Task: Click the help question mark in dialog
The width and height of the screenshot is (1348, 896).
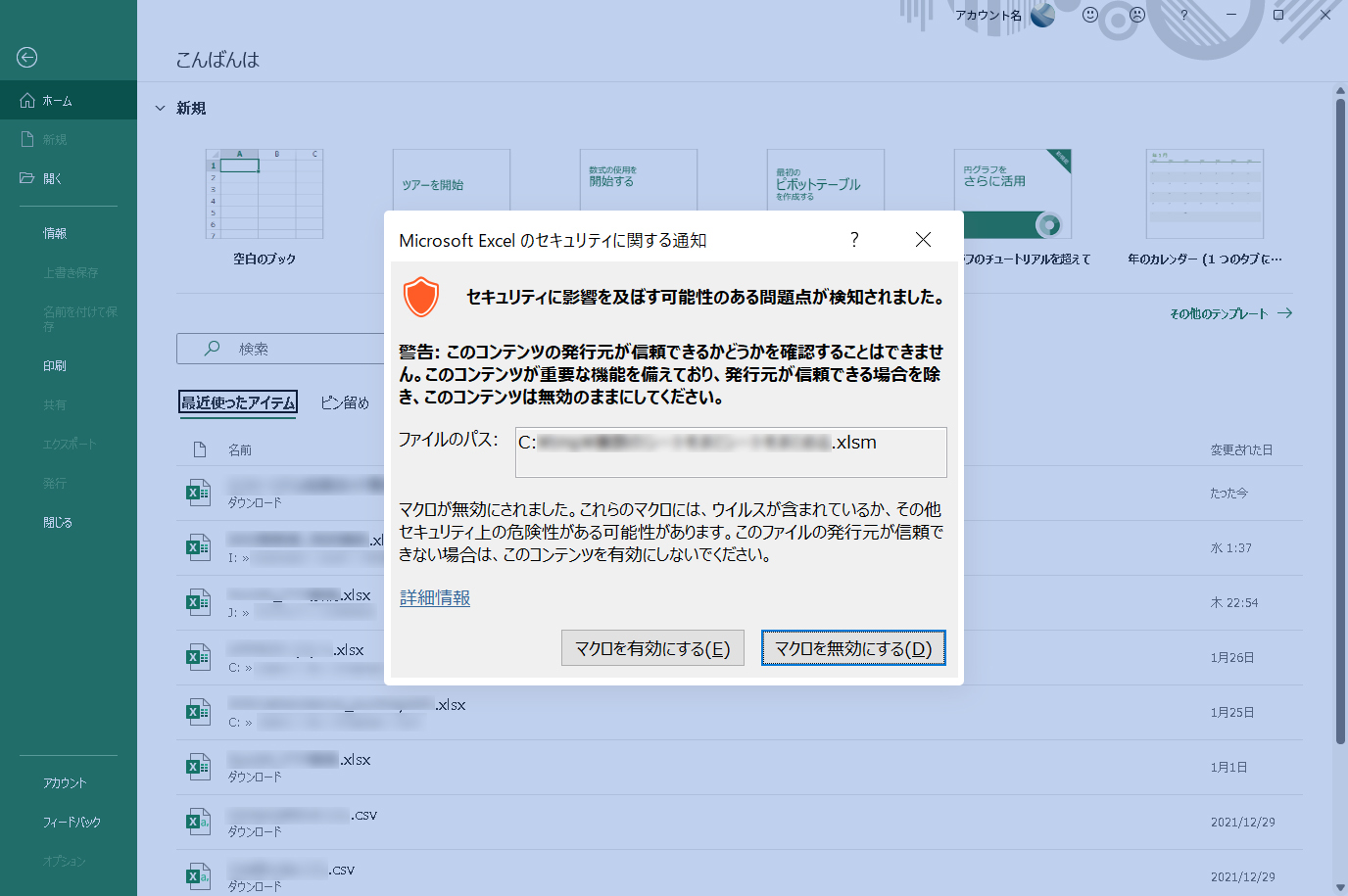Action: point(854,240)
